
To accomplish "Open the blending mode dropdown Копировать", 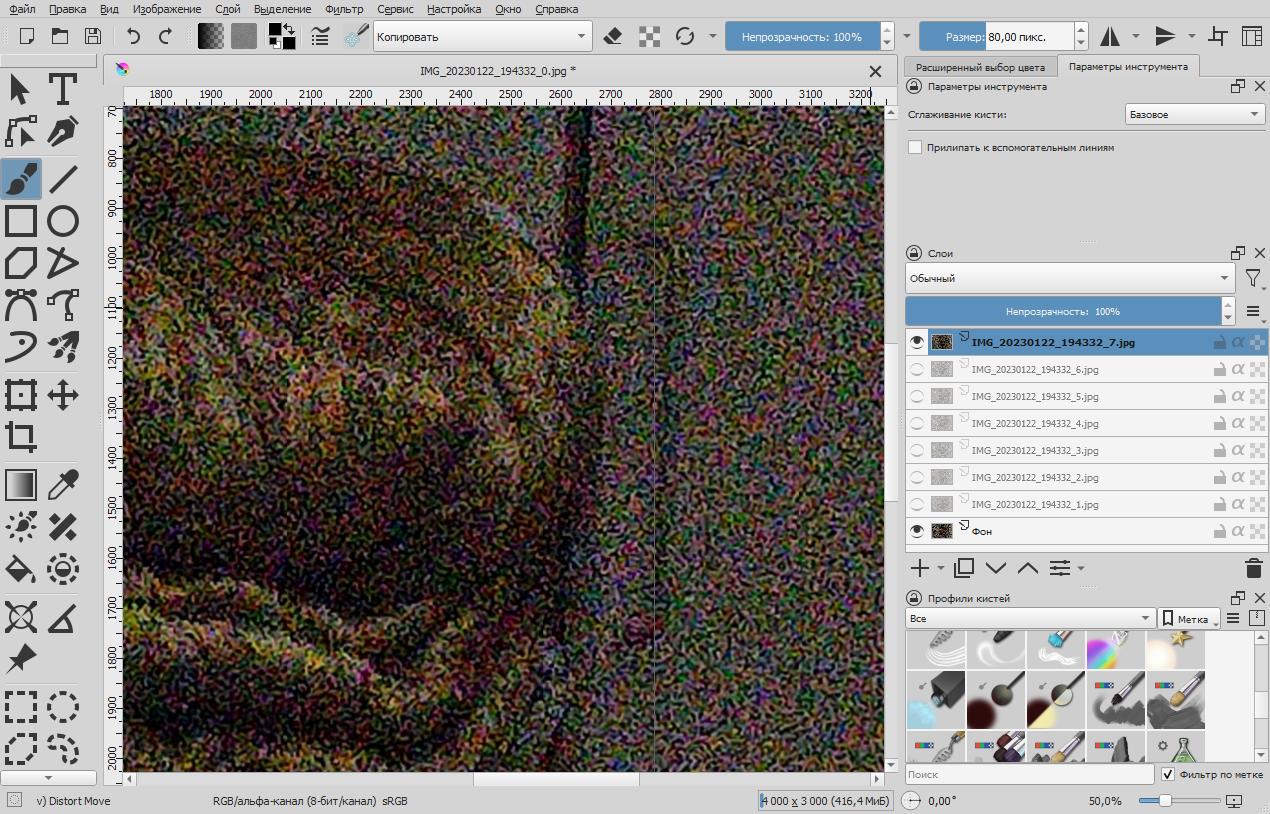I will click(x=481, y=37).
